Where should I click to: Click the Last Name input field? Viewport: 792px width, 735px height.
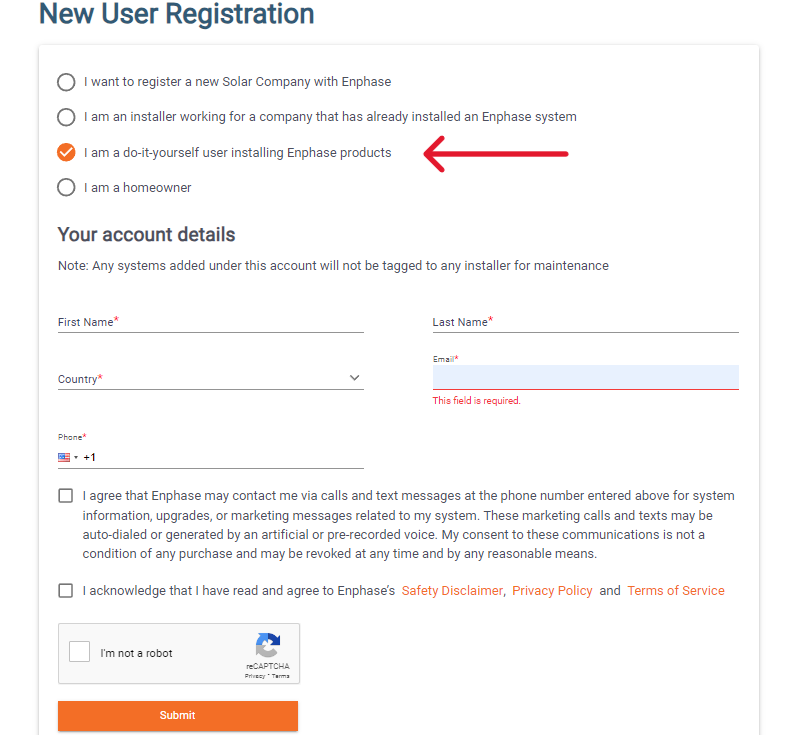click(x=585, y=322)
